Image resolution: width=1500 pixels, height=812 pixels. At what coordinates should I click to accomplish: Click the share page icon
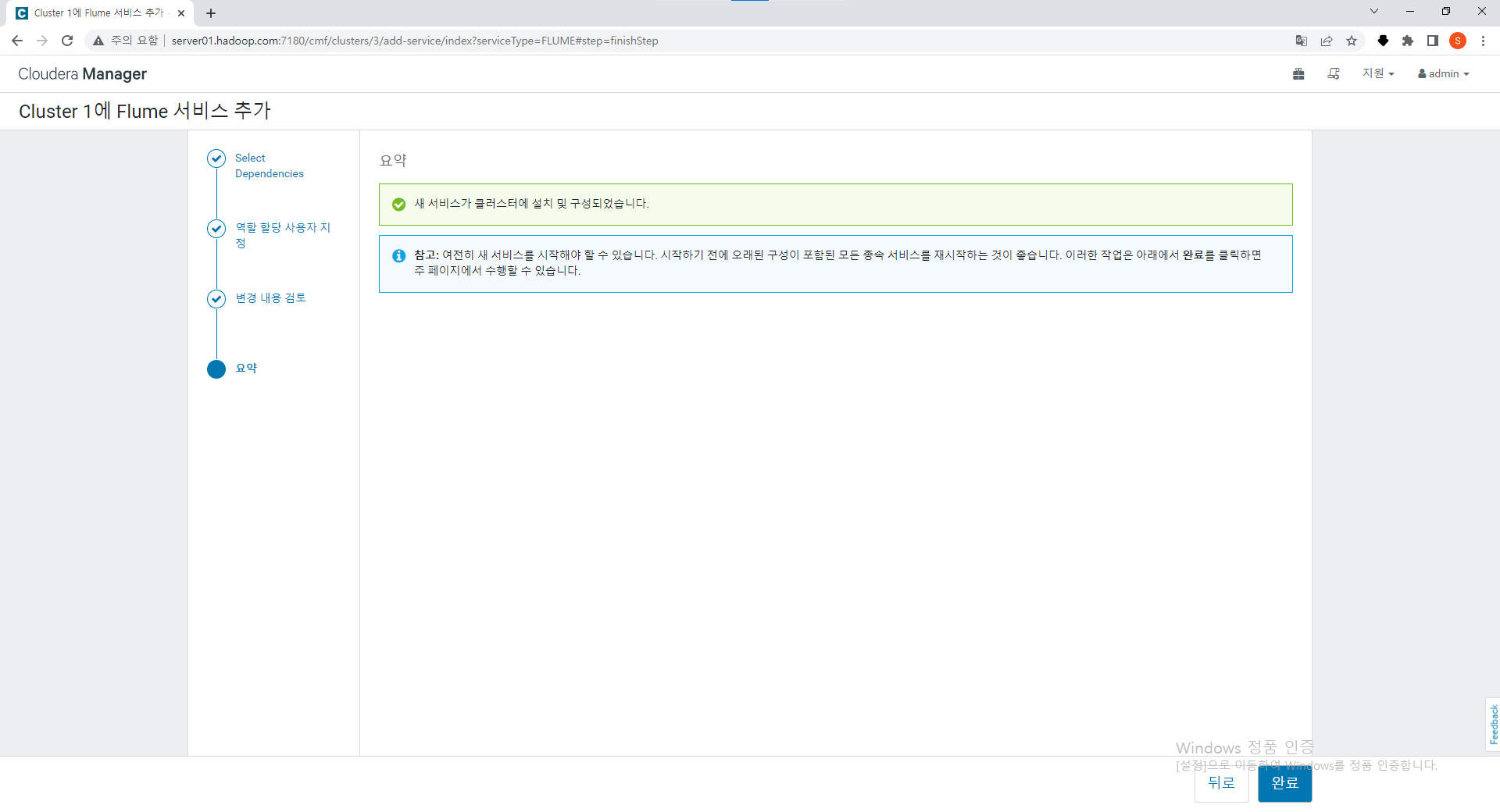point(1327,41)
